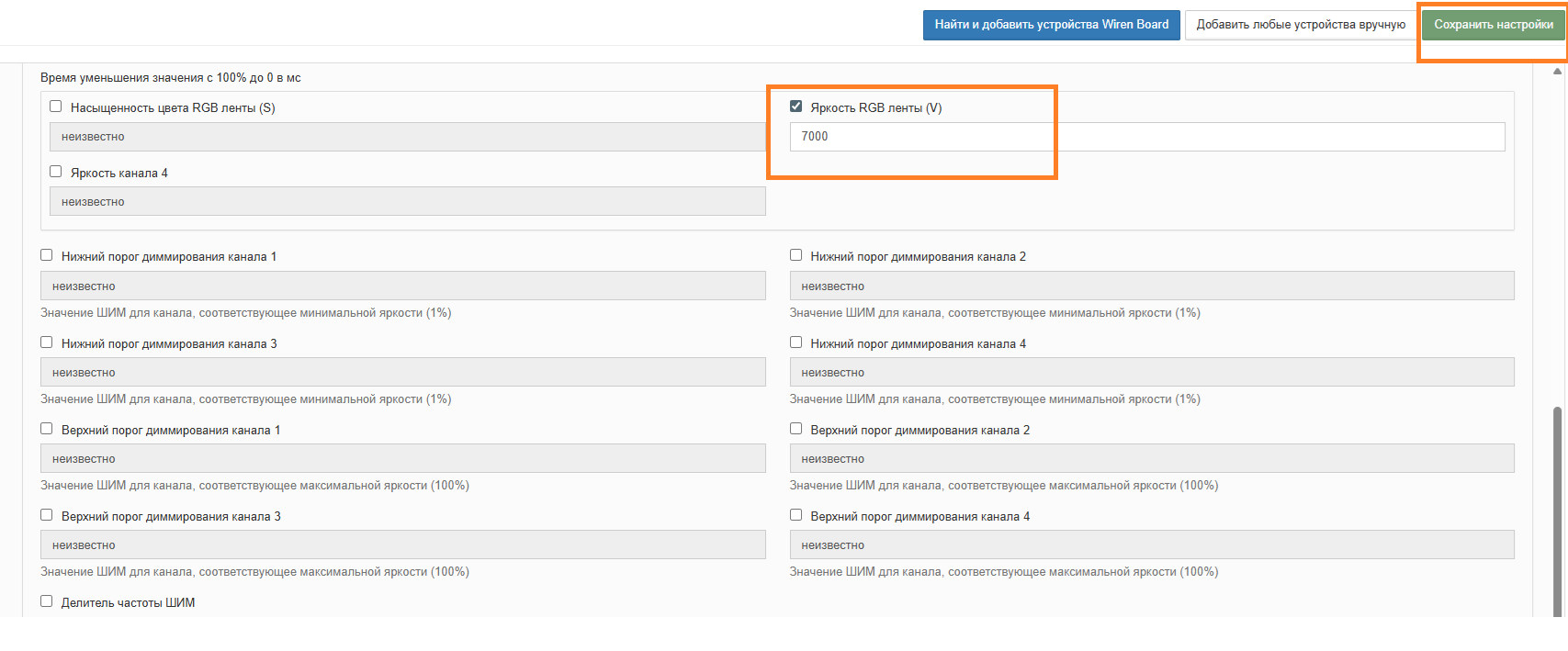Select Верхний порог диммирования канала 3 checkbox
This screenshot has height=651, width=1568.
click(47, 515)
